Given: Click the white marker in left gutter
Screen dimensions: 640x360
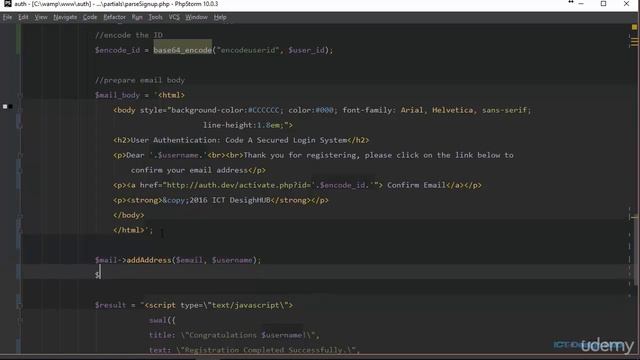Looking at the screenshot, I should pos(5,107).
